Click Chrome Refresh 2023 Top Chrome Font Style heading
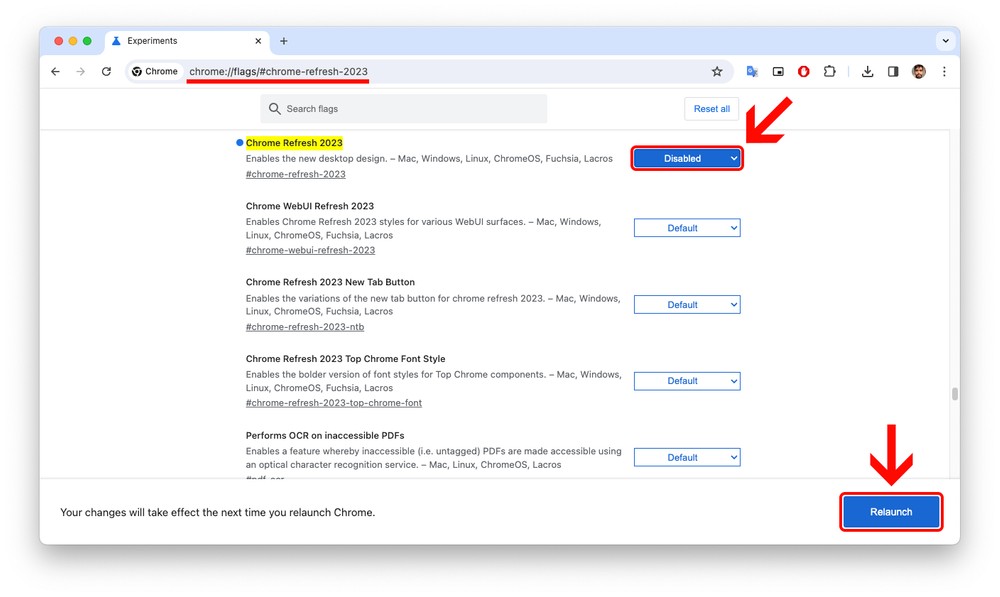The height and width of the screenshot is (597, 1000). (x=346, y=358)
